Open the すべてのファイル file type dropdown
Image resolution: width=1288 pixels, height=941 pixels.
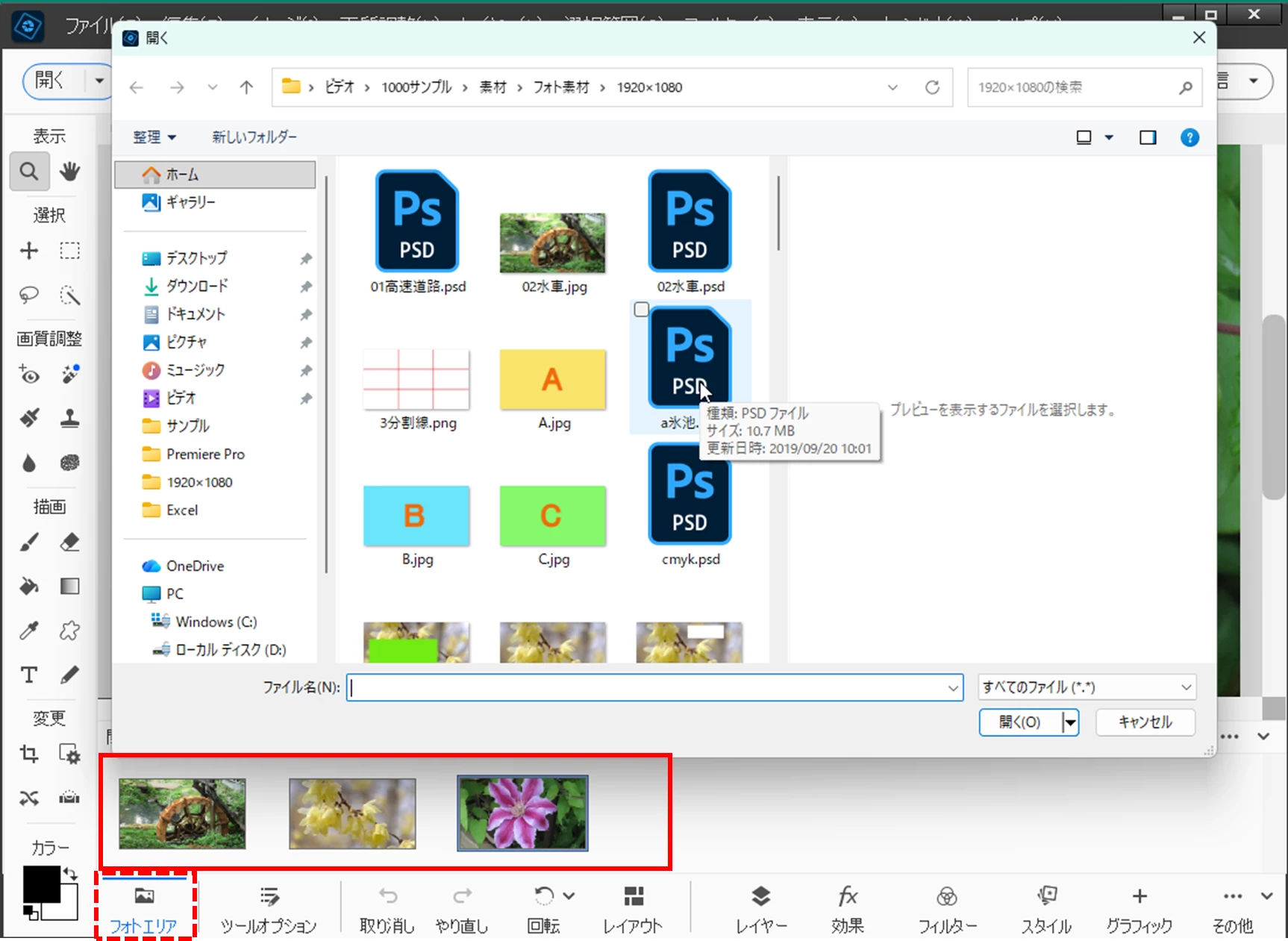(x=1087, y=687)
